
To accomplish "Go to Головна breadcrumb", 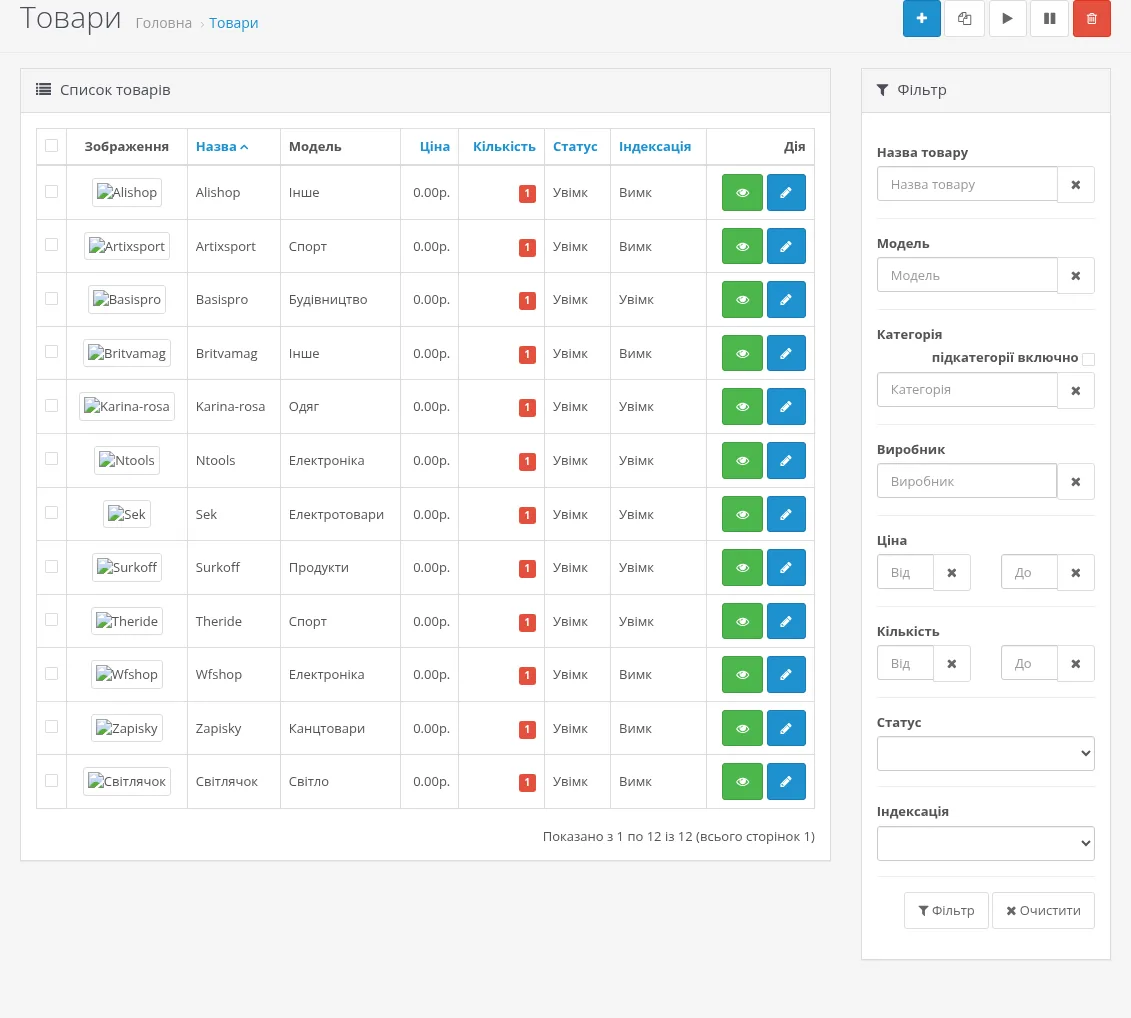I will 164,23.
